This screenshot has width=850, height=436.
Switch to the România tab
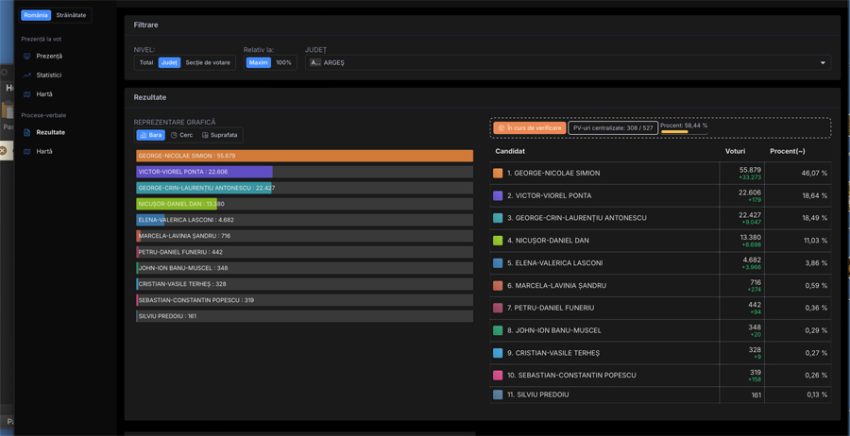[x=36, y=16]
